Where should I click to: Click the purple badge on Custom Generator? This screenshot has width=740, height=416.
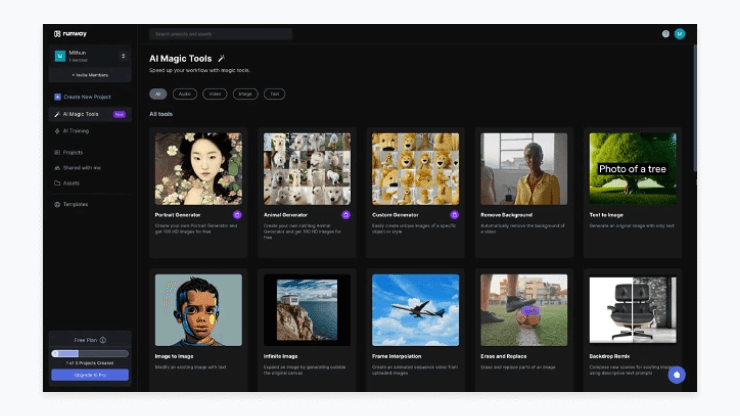click(x=454, y=214)
